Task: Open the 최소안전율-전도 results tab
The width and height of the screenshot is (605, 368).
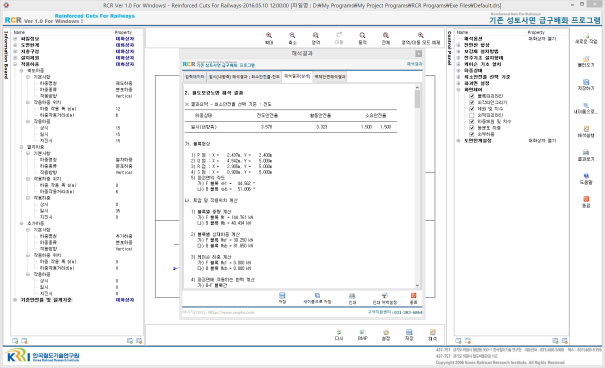Action: pyautogui.click(x=244, y=77)
